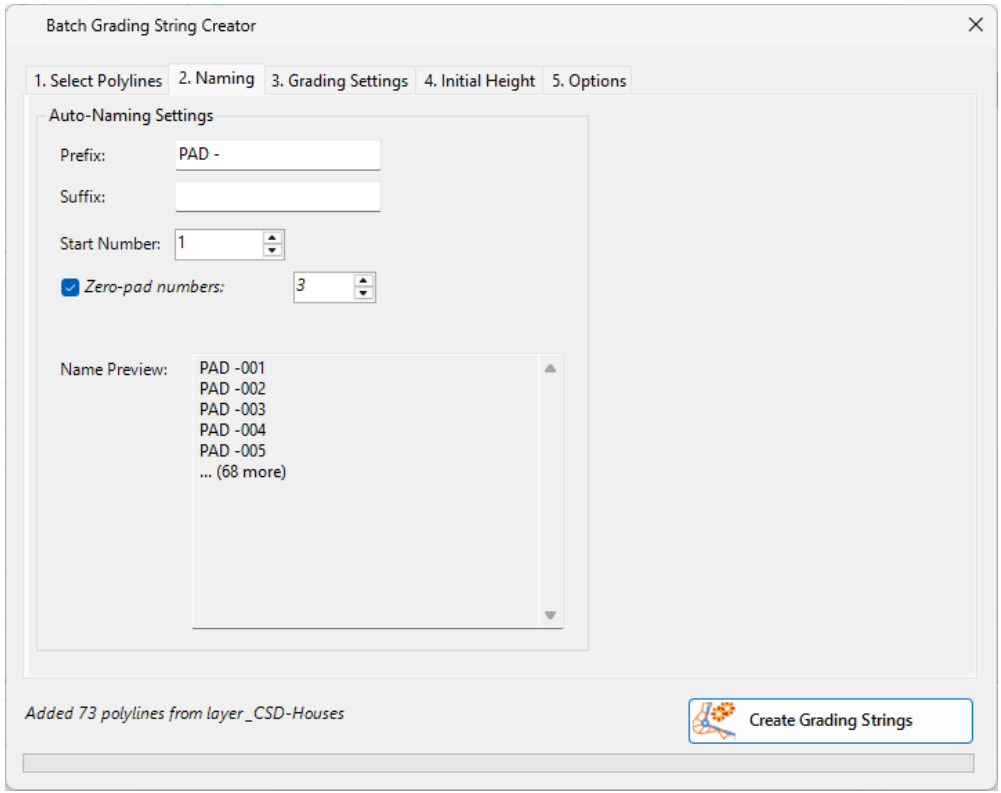This screenshot has width=1001, height=793.
Task: Uncheck the Zero-pad numbers checkbox
Action: [x=69, y=287]
